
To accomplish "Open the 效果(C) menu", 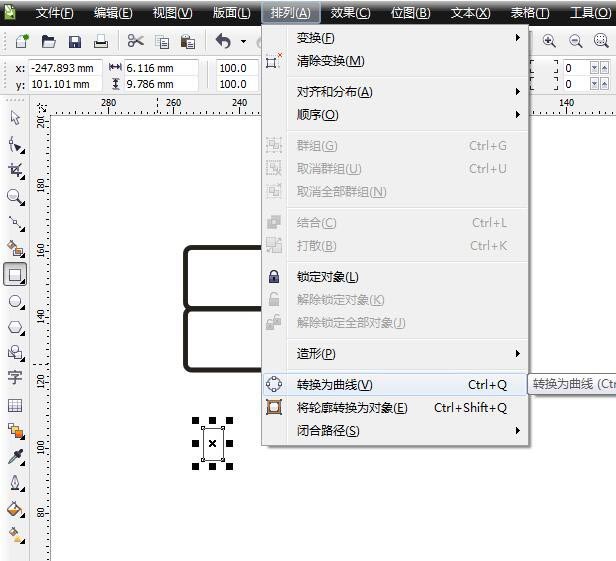I will tap(350, 13).
